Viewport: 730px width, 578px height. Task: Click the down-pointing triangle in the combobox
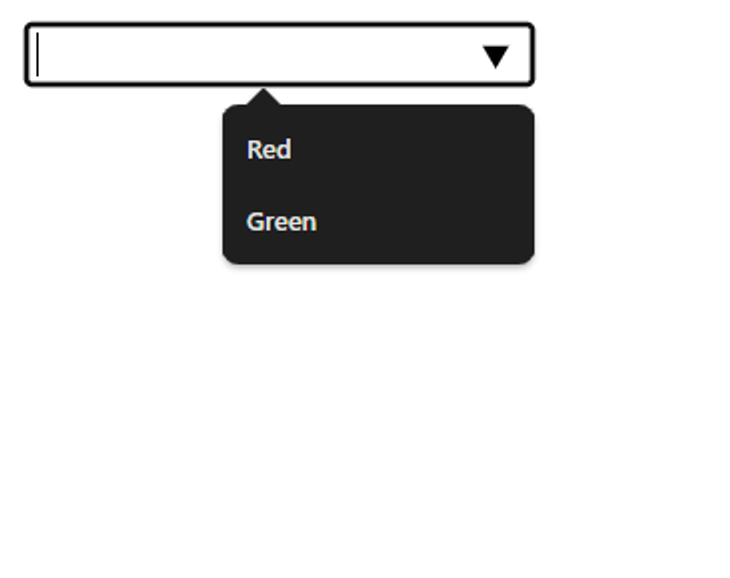pyautogui.click(x=495, y=57)
